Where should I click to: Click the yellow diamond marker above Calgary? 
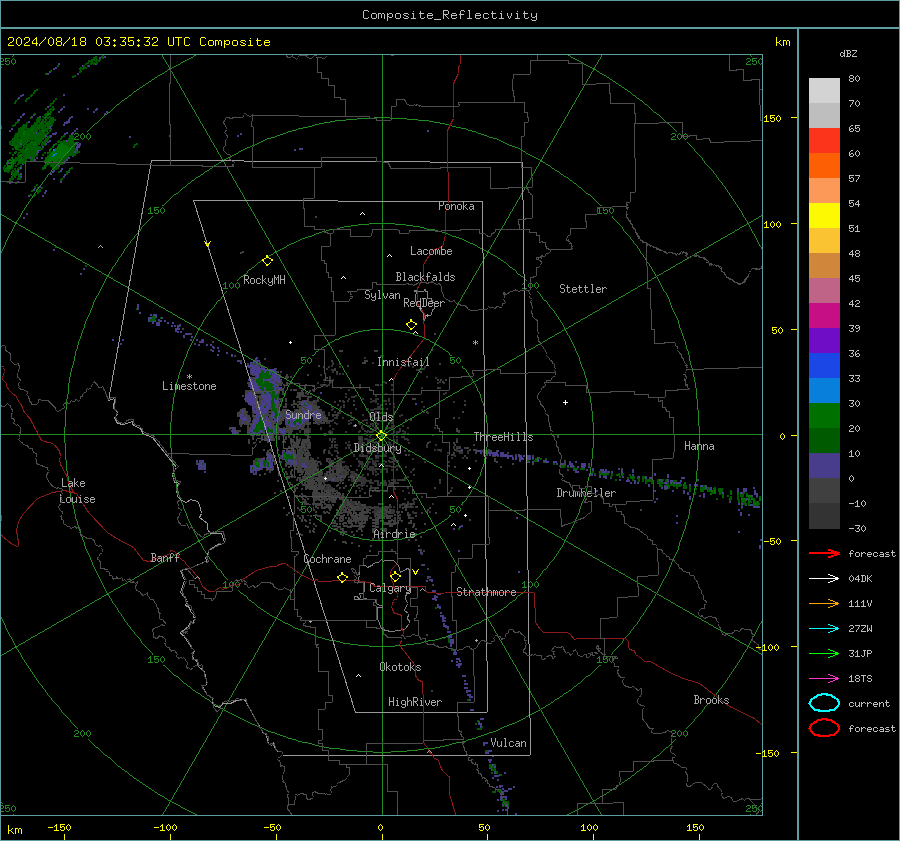395,576
